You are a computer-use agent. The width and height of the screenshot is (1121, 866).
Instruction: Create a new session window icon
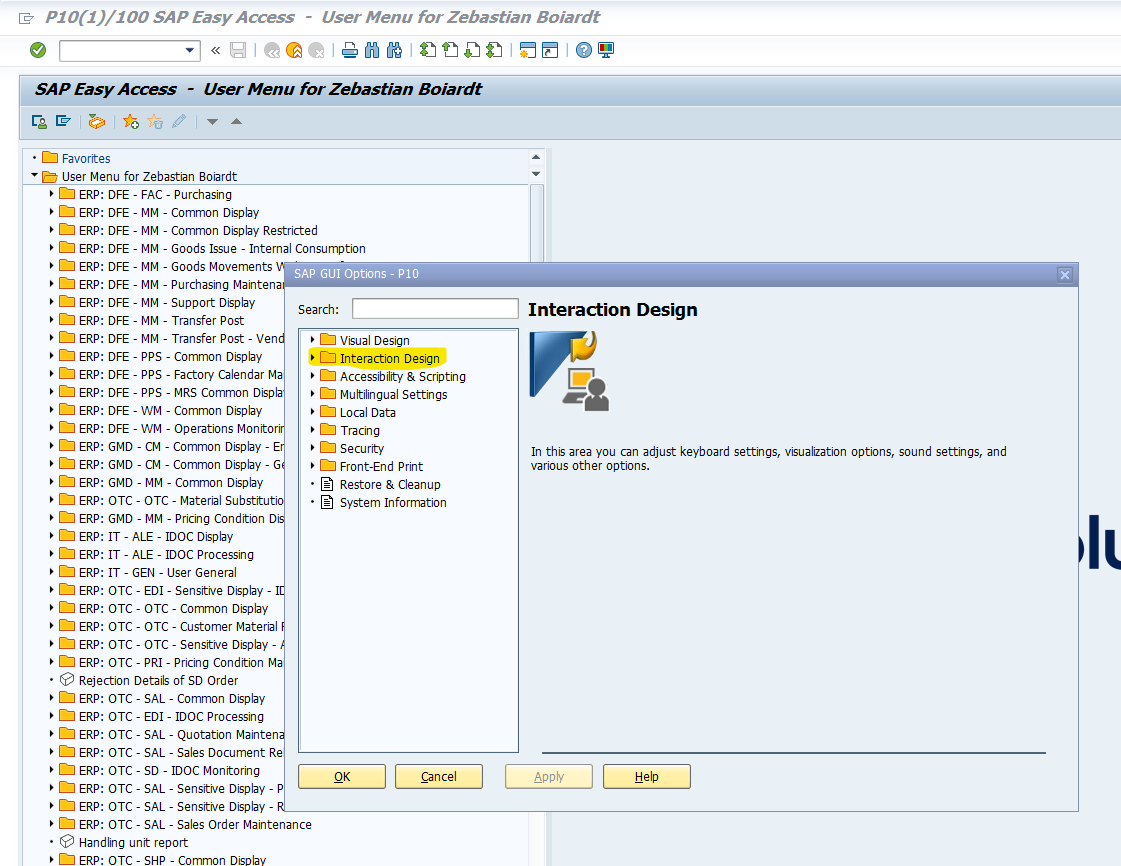pos(528,50)
